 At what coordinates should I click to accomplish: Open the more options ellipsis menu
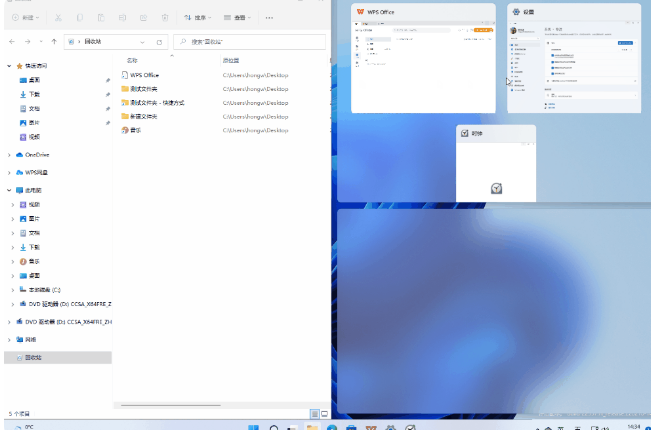(x=270, y=18)
